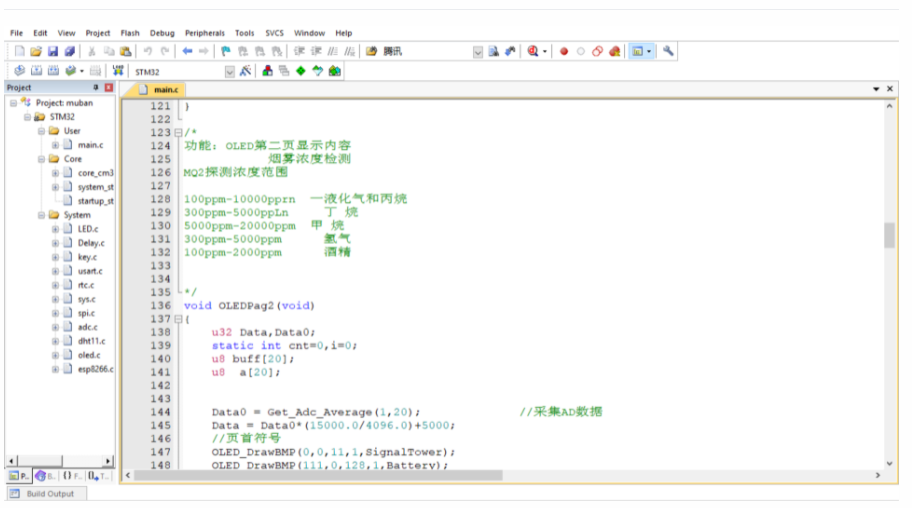Switch to the Books tab in Project panel

click(45, 476)
